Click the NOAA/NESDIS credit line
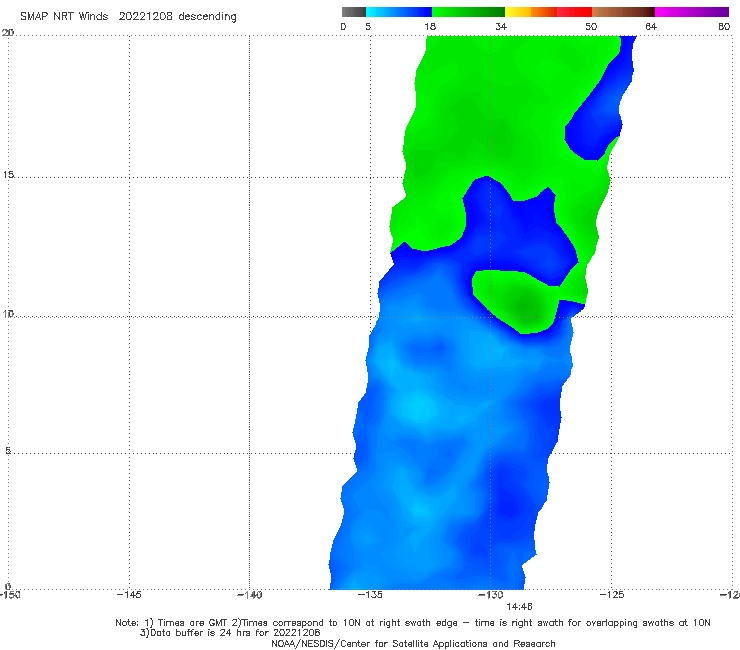 (413, 644)
